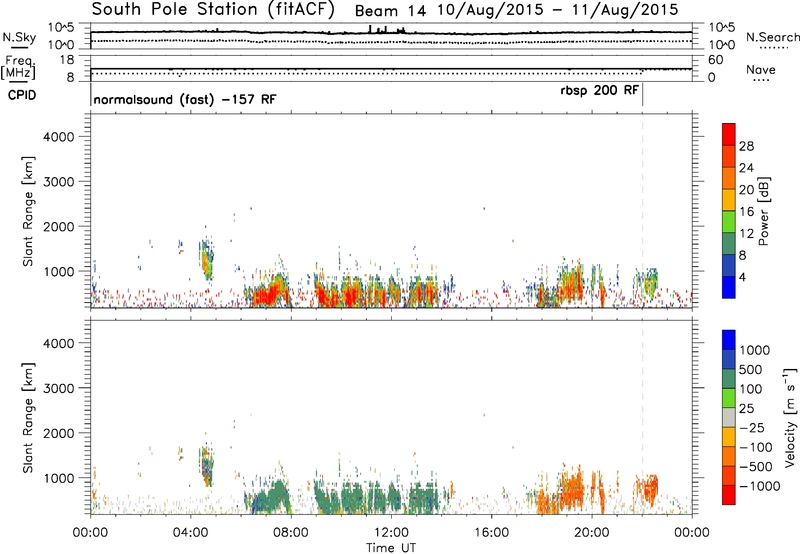
Task: Click the 'CPID' row label
Action: [x=22, y=95]
